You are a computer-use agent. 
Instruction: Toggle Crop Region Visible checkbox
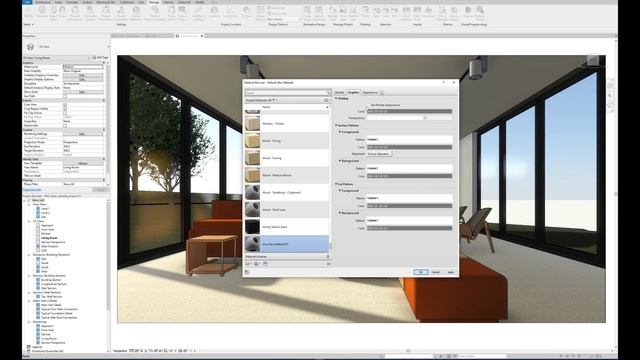click(x=65, y=109)
